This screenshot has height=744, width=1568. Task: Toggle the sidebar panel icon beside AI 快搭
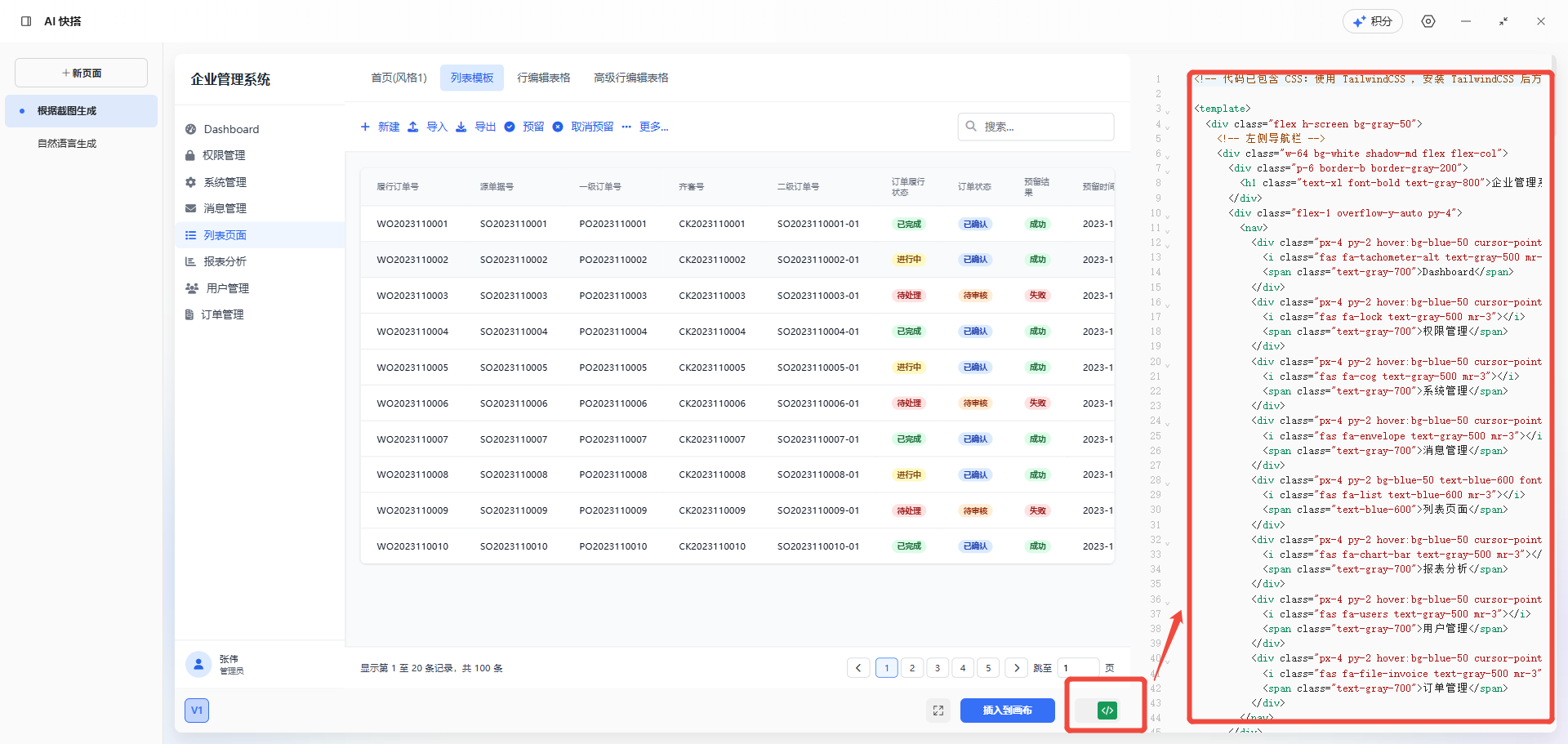pos(26,21)
